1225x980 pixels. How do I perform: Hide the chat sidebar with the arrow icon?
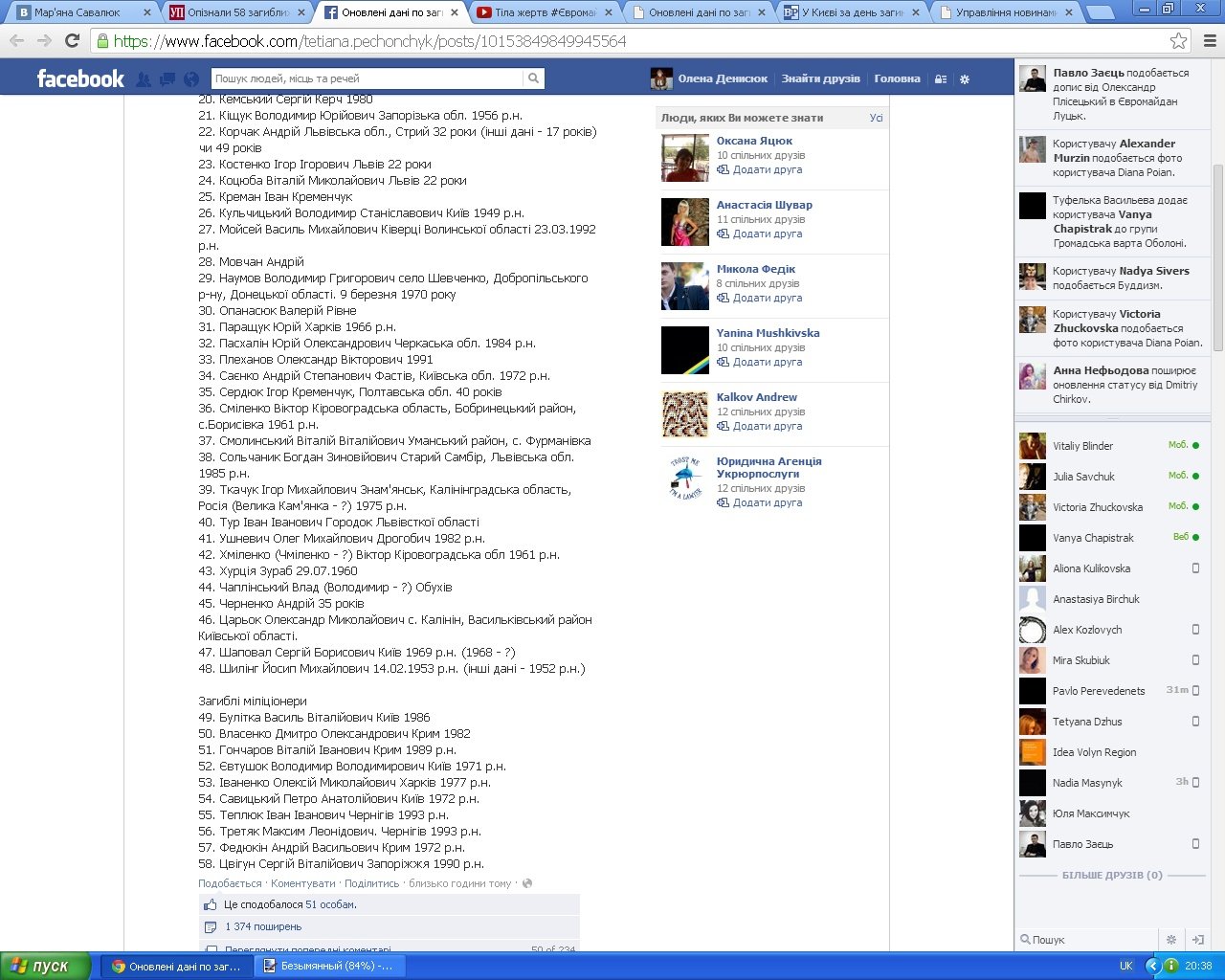(1197, 940)
